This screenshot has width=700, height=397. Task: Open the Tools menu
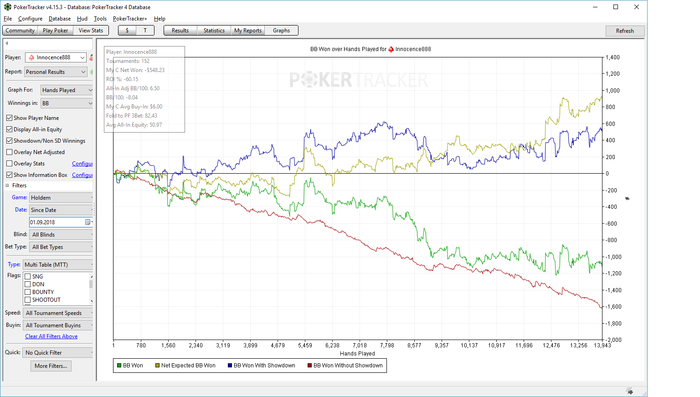(100, 19)
